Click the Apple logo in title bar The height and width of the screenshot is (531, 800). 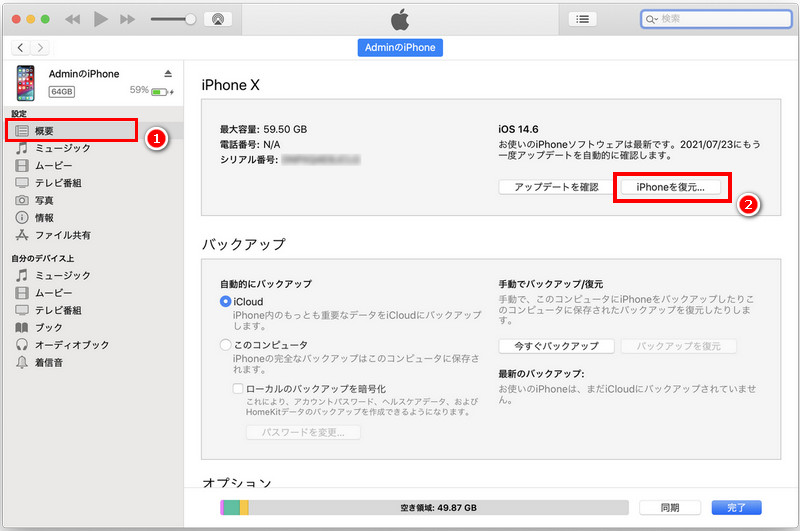400,19
